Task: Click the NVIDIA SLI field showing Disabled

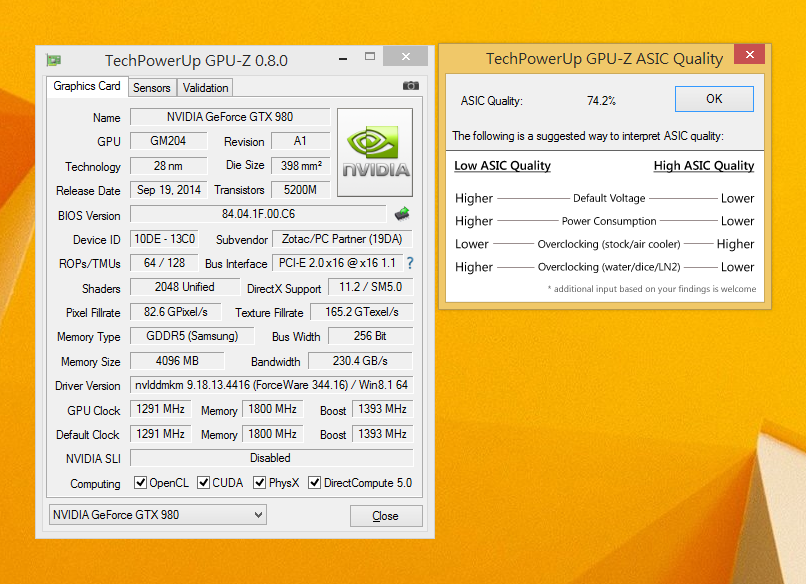Action: [271, 458]
